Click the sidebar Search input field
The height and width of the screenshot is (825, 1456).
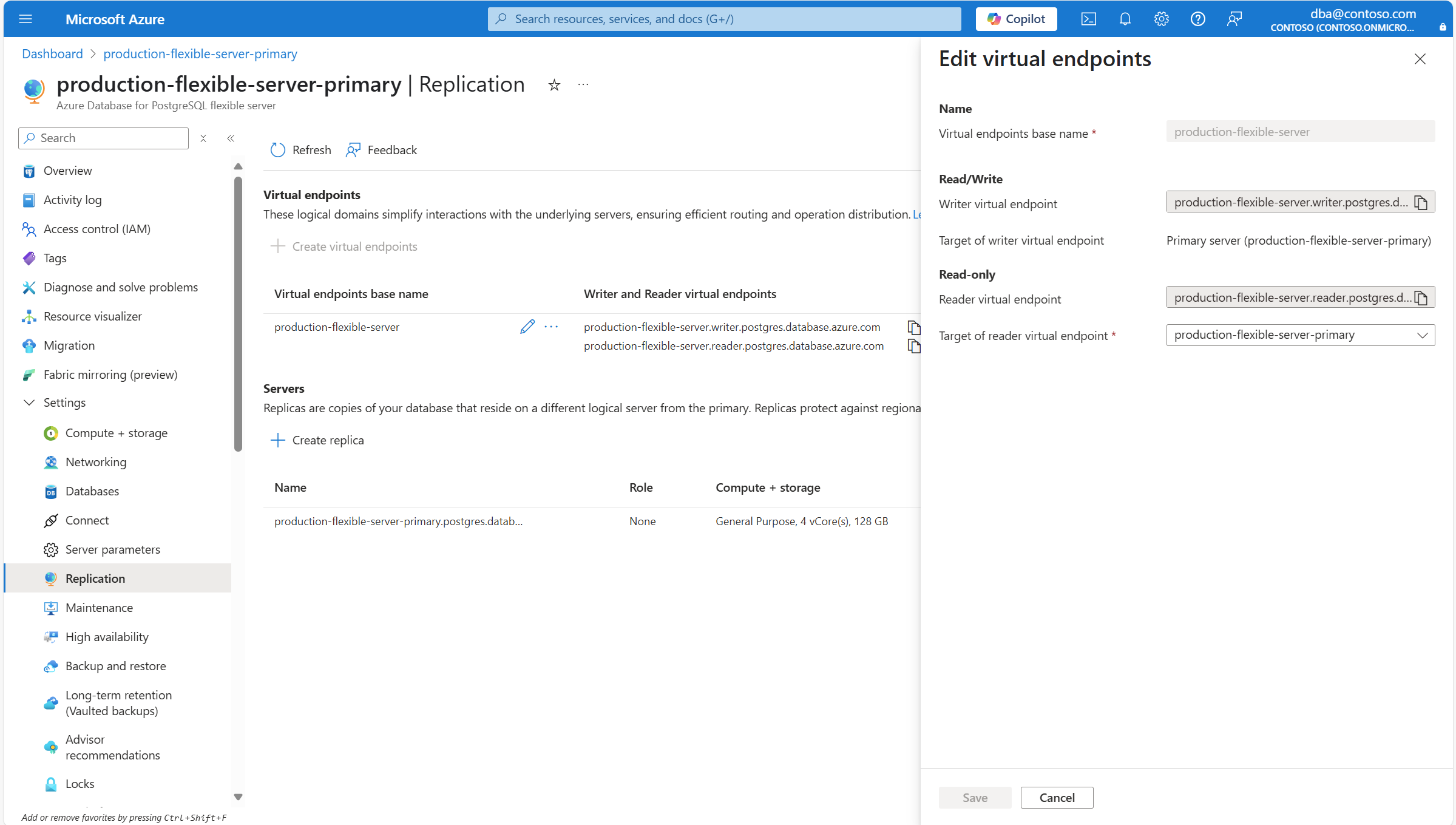[109, 138]
